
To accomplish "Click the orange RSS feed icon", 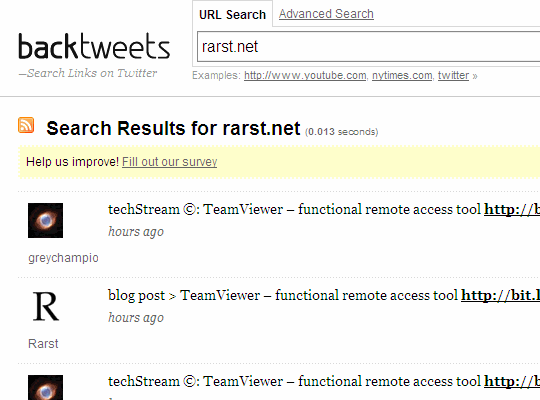I will (x=26, y=125).
